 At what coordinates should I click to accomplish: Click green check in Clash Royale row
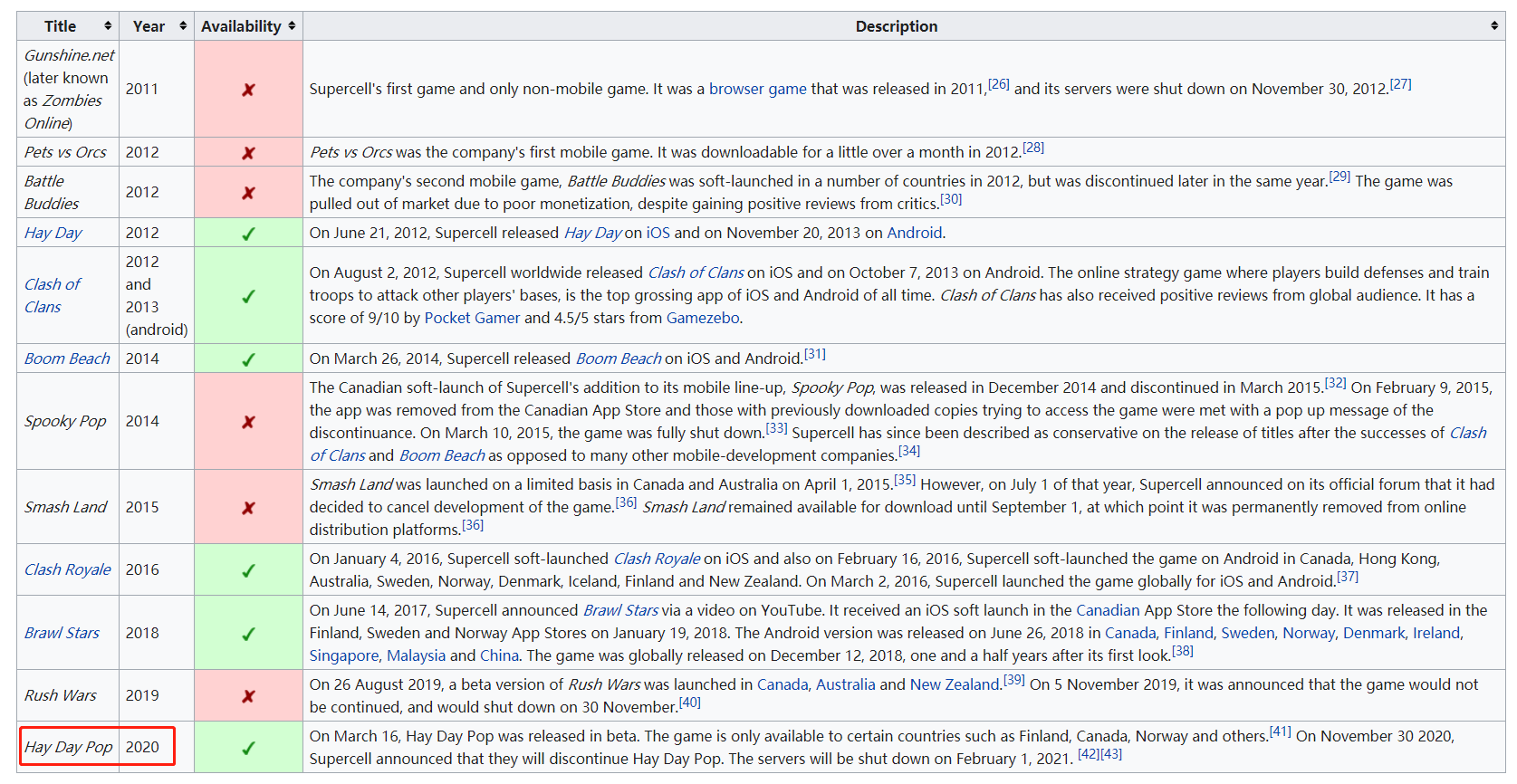(248, 570)
